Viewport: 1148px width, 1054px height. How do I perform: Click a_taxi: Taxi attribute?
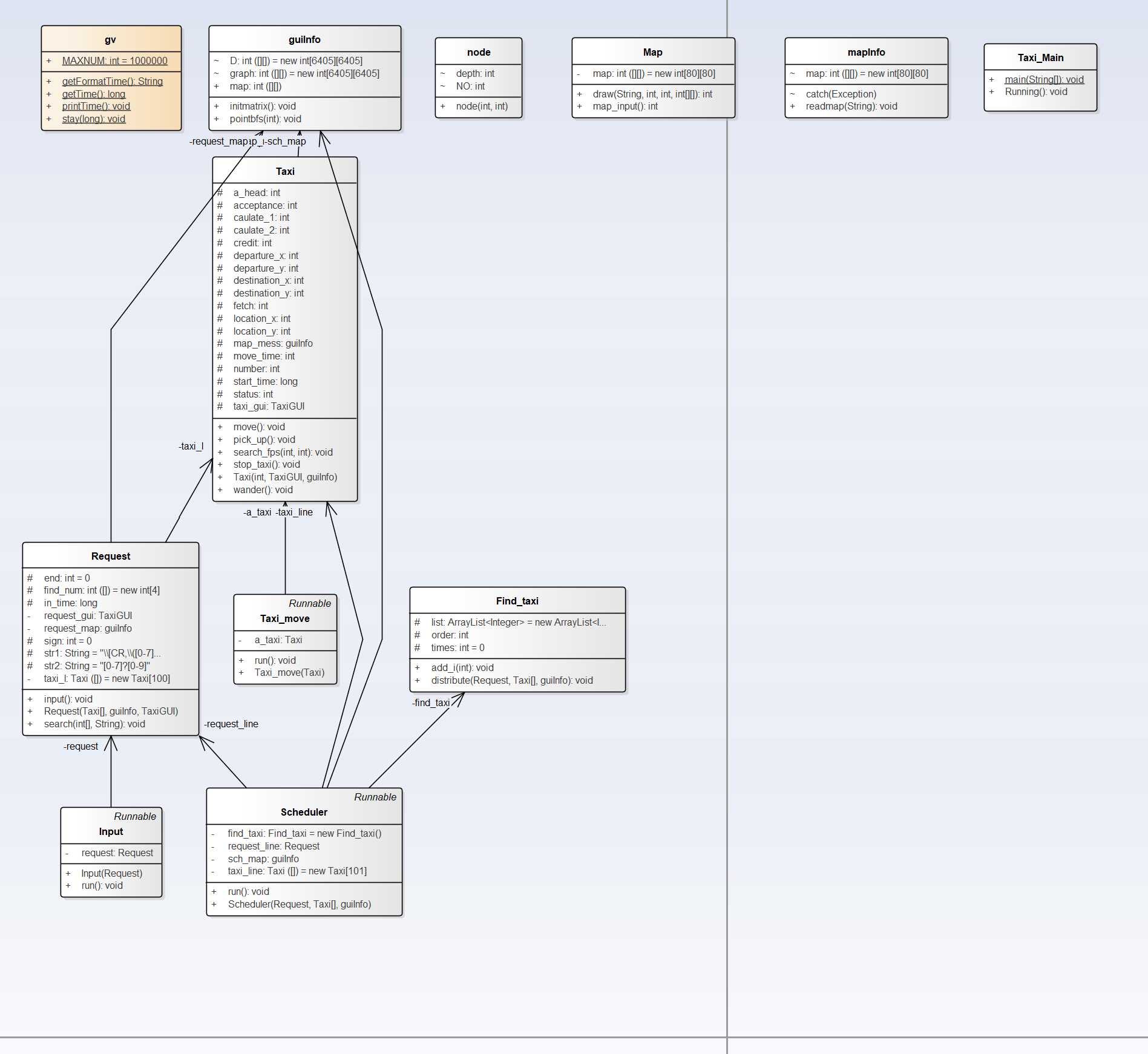click(x=278, y=640)
